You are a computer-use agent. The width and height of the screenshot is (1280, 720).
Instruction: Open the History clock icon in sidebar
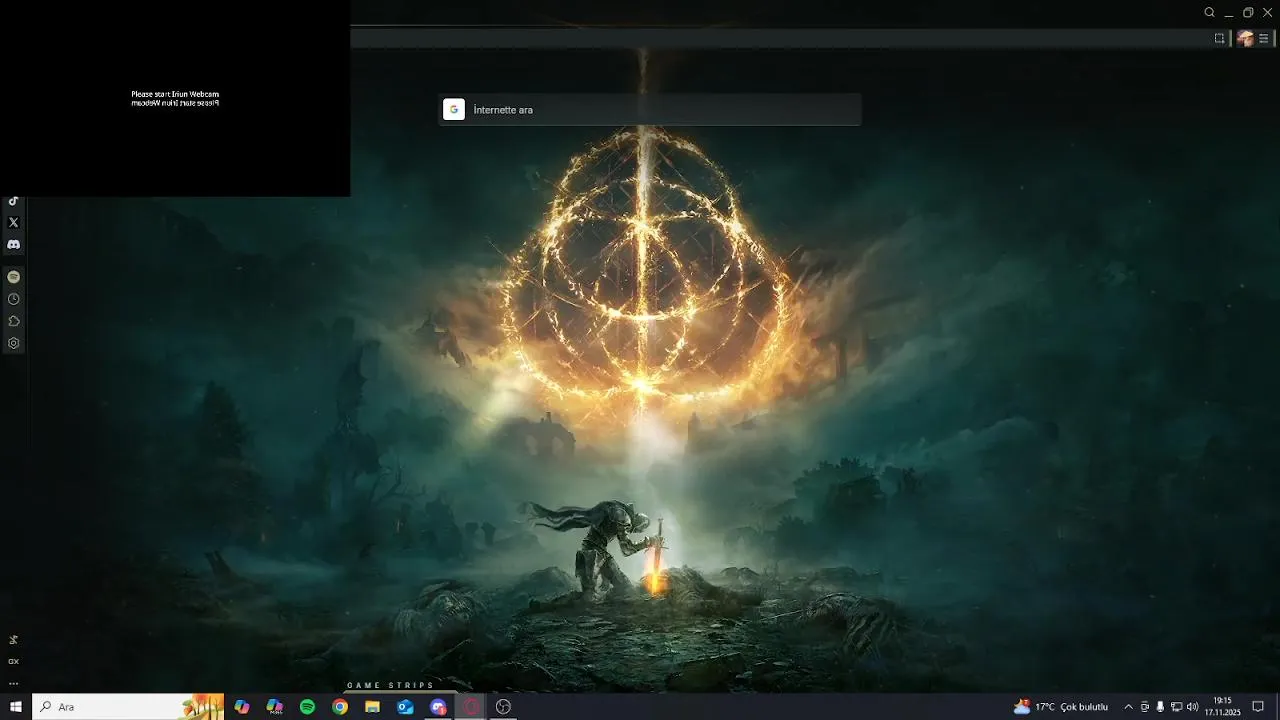coord(14,299)
